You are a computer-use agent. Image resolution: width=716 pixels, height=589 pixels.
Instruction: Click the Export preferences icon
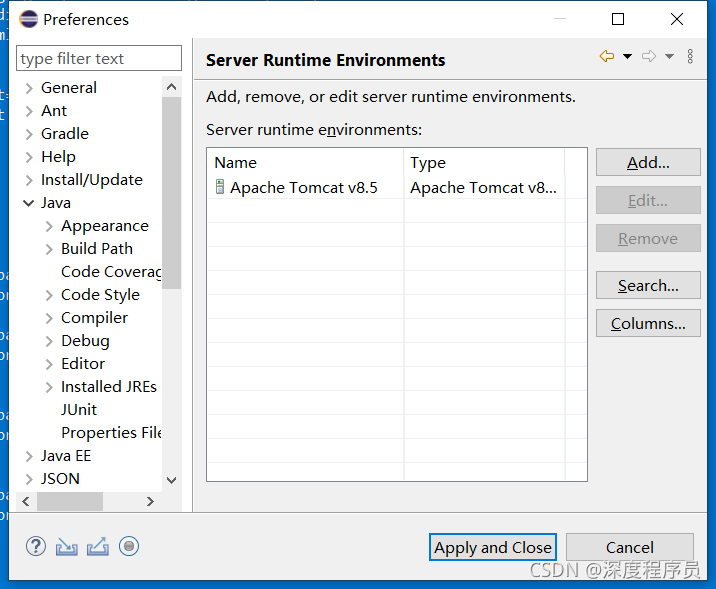[98, 547]
